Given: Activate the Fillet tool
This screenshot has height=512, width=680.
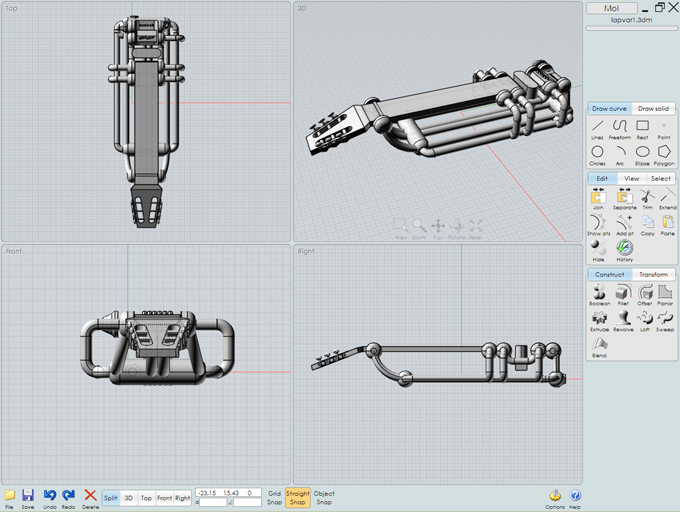Looking at the screenshot, I should [x=622, y=294].
